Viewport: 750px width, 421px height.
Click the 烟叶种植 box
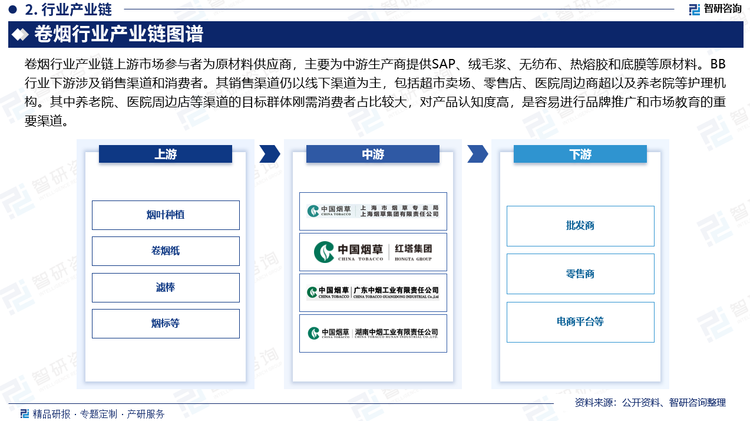point(165,215)
